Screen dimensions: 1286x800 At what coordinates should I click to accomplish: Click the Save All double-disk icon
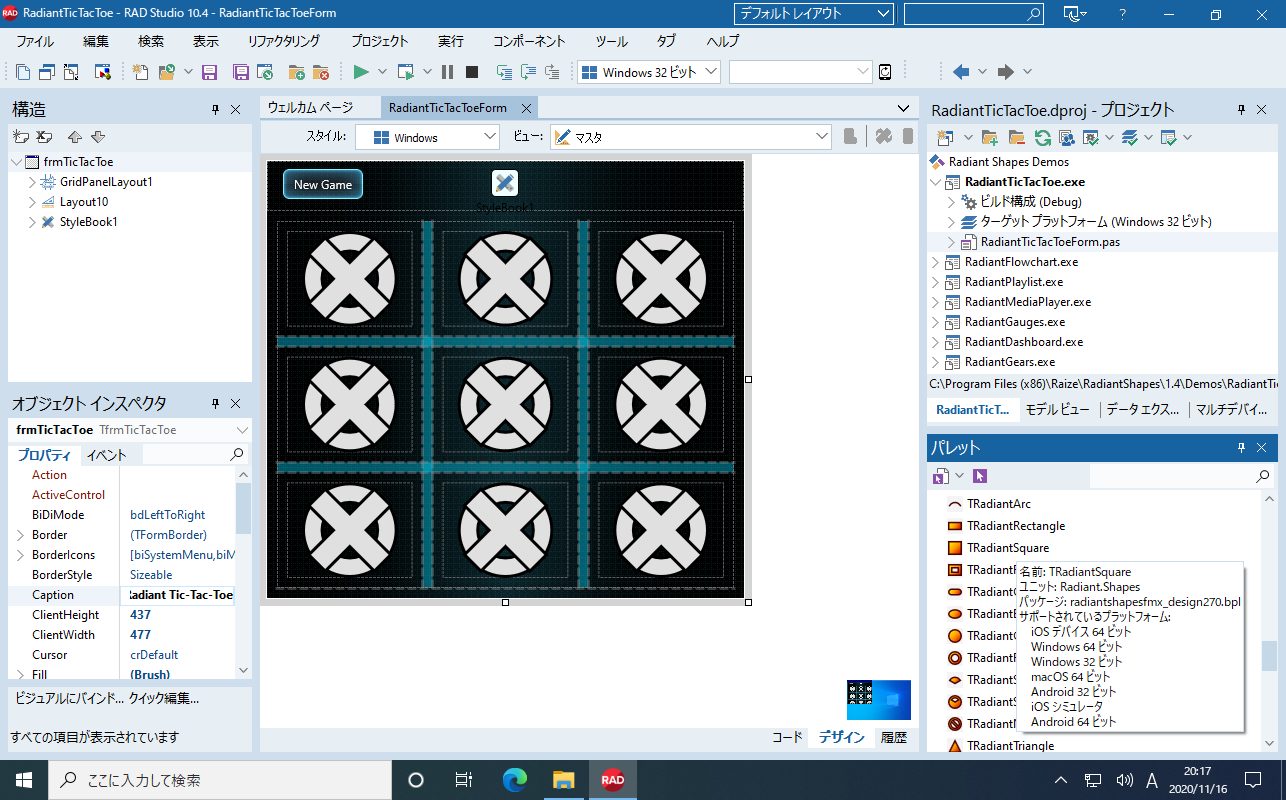click(240, 72)
